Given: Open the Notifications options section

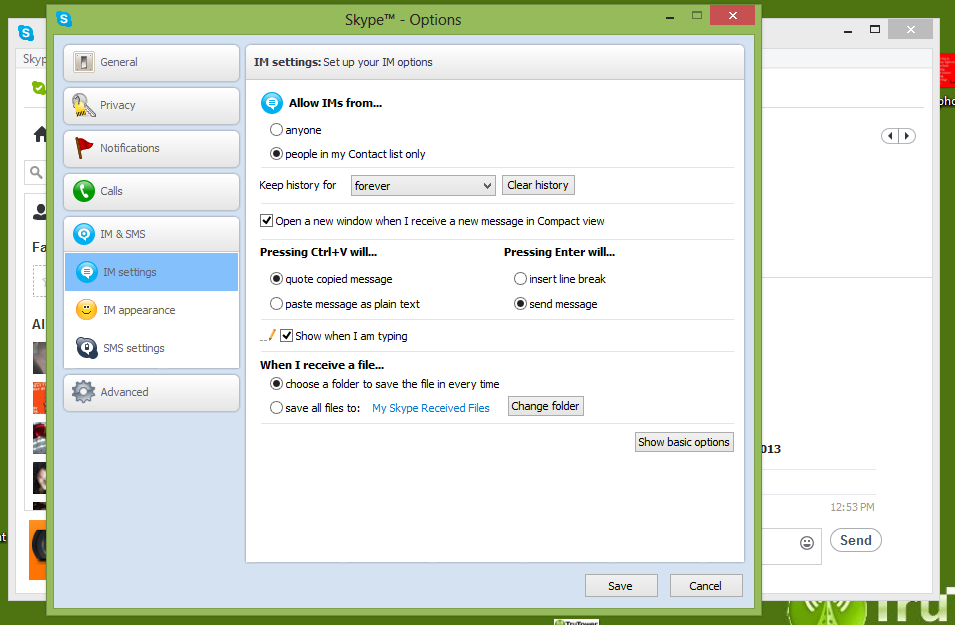Looking at the screenshot, I should (151, 148).
